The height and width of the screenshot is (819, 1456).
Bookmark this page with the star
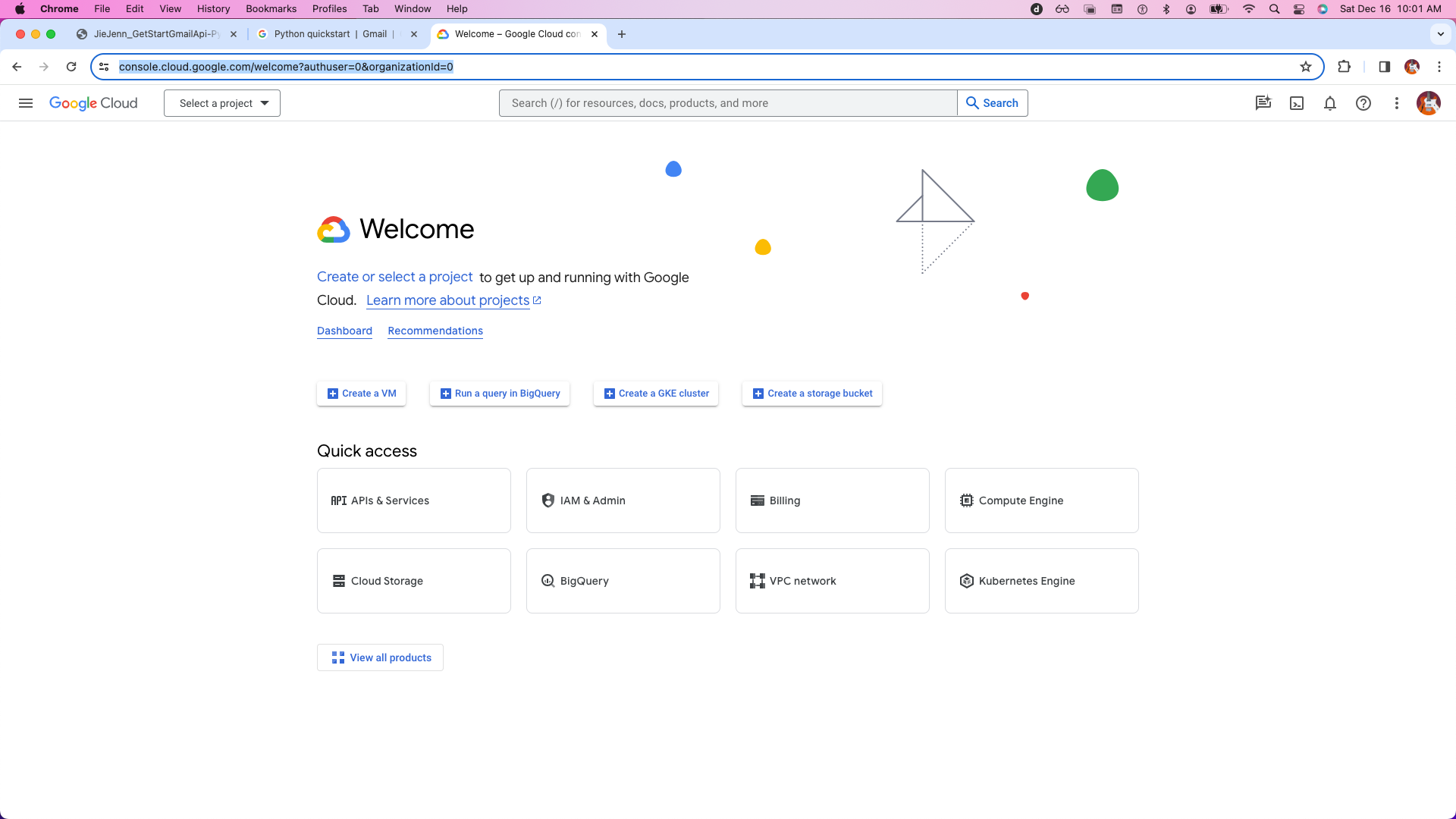point(1306,67)
